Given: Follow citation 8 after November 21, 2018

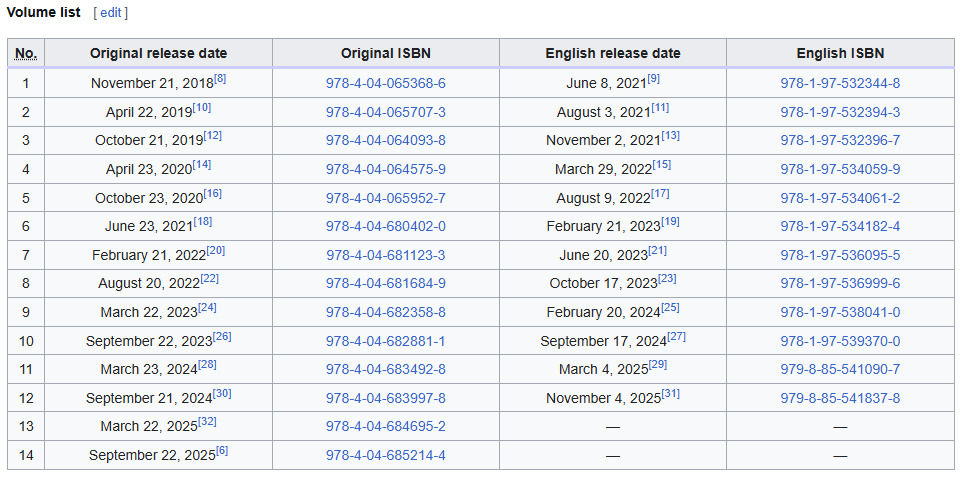Looking at the screenshot, I should [220, 79].
